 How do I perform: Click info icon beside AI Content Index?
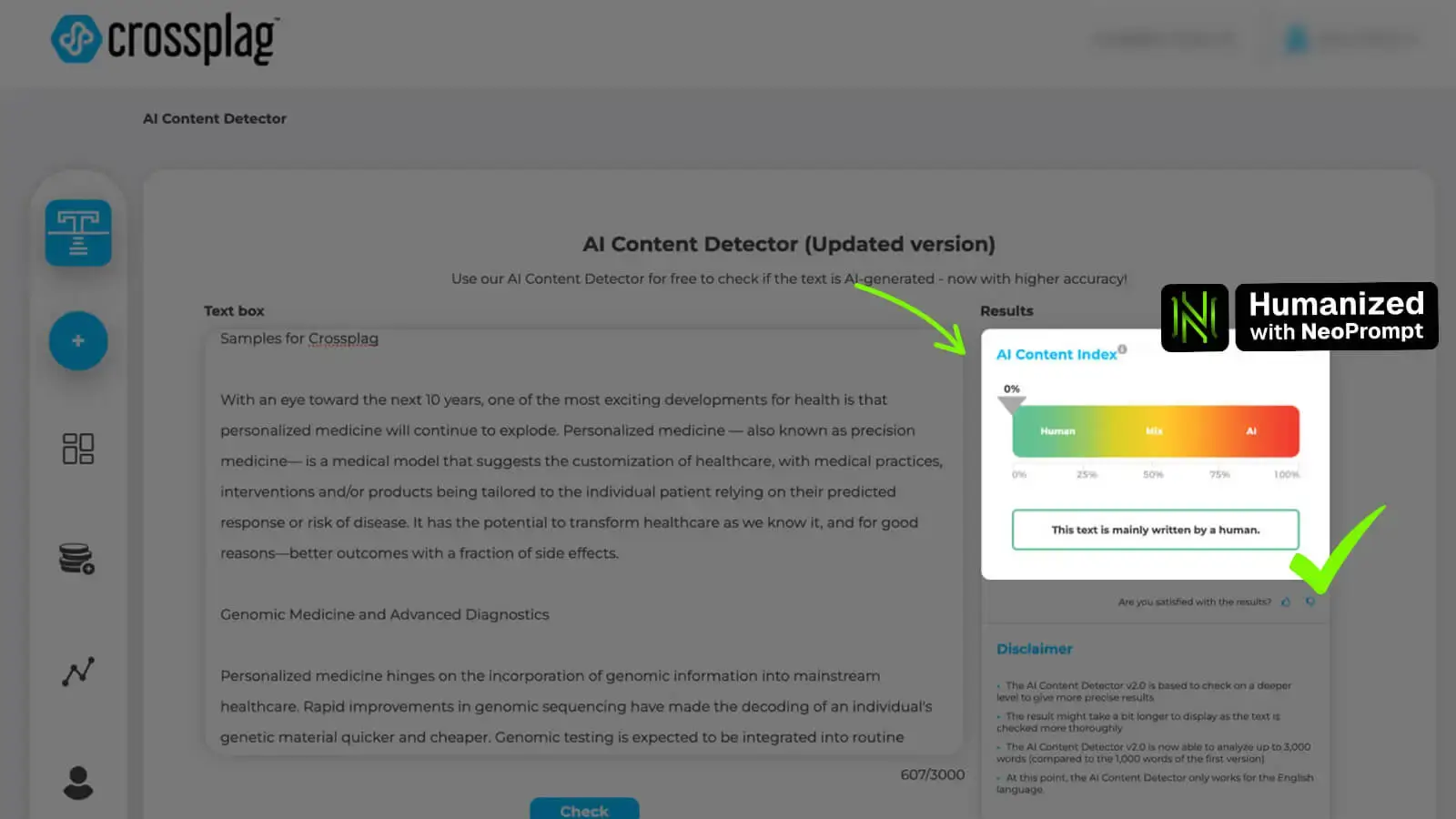[x=1122, y=349]
